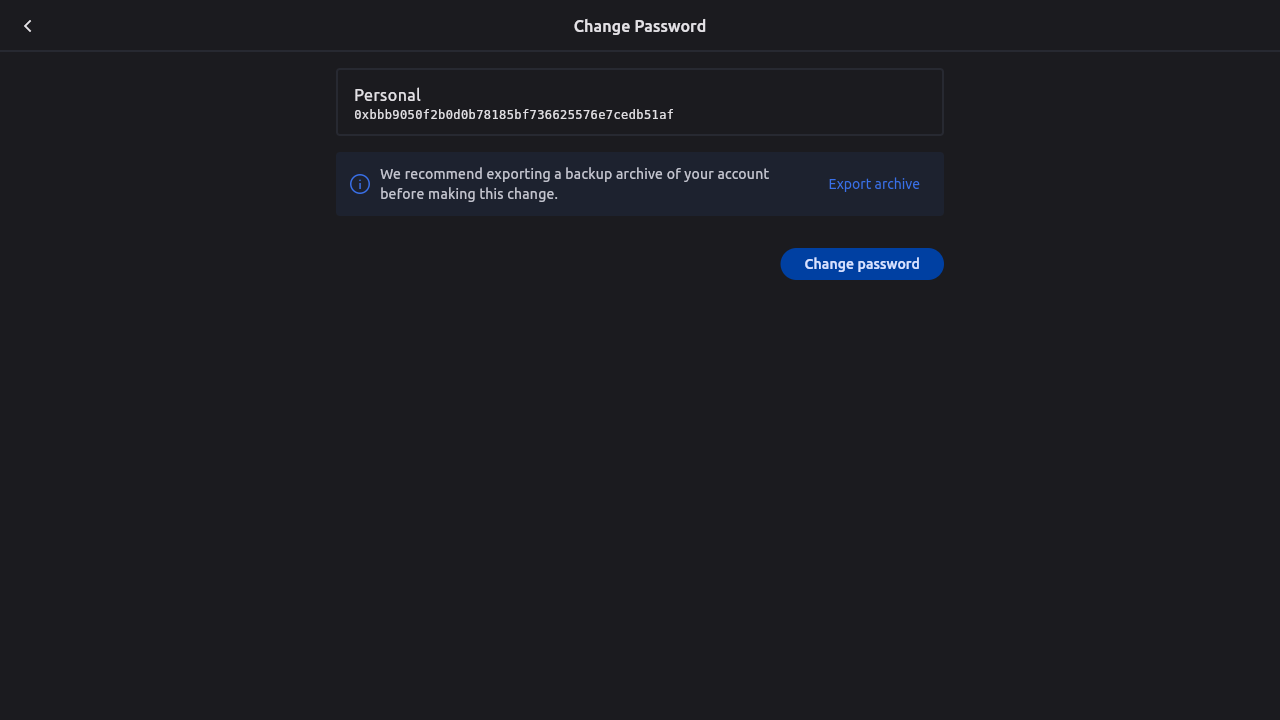Click the 0xbbb9050f account address text
Viewport: 1280px width, 720px height.
513,115
